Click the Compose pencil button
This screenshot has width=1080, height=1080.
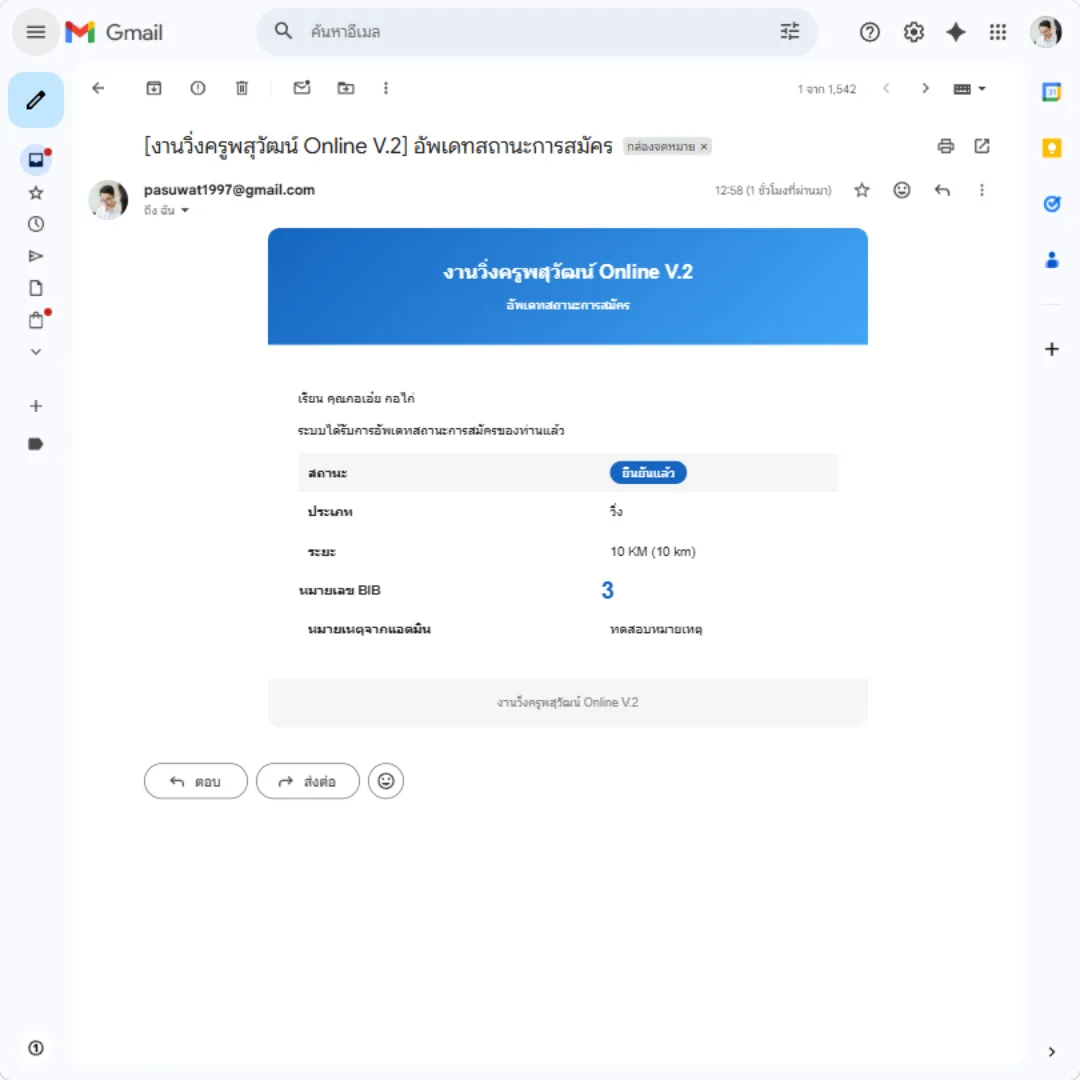(36, 100)
